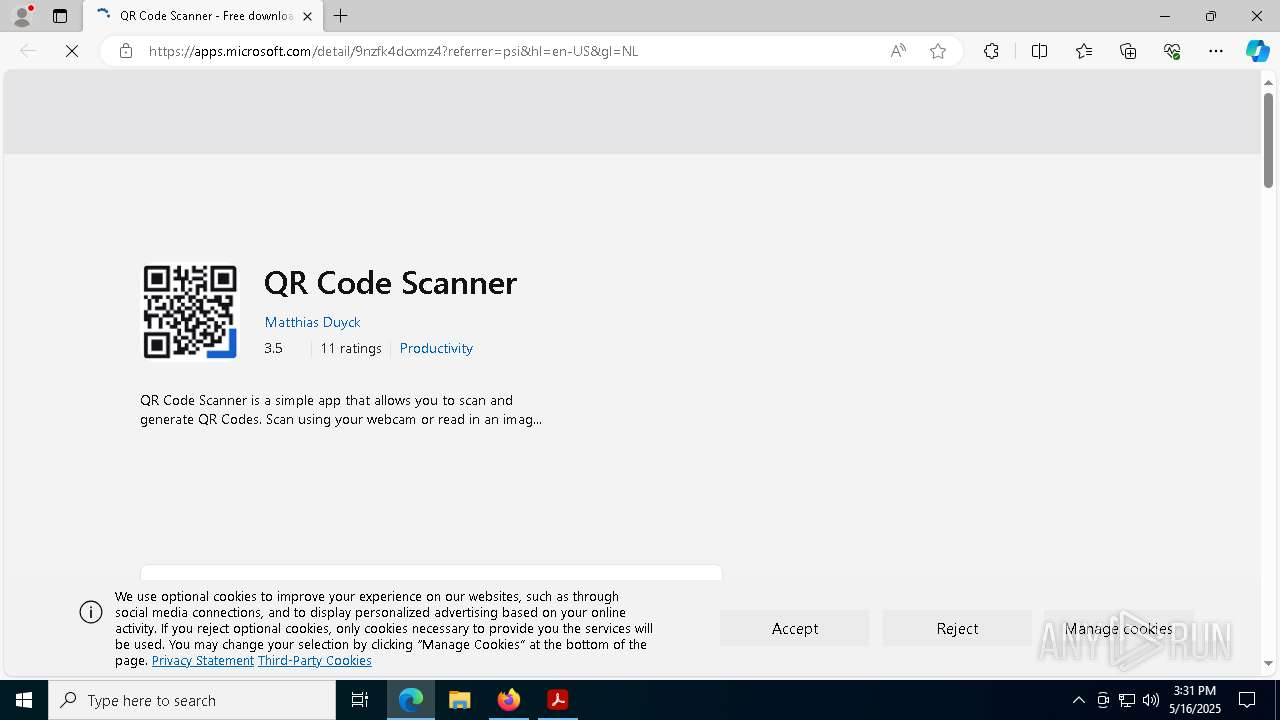This screenshot has width=1280, height=720.
Task: Open the network status tray icon
Action: click(1127, 700)
